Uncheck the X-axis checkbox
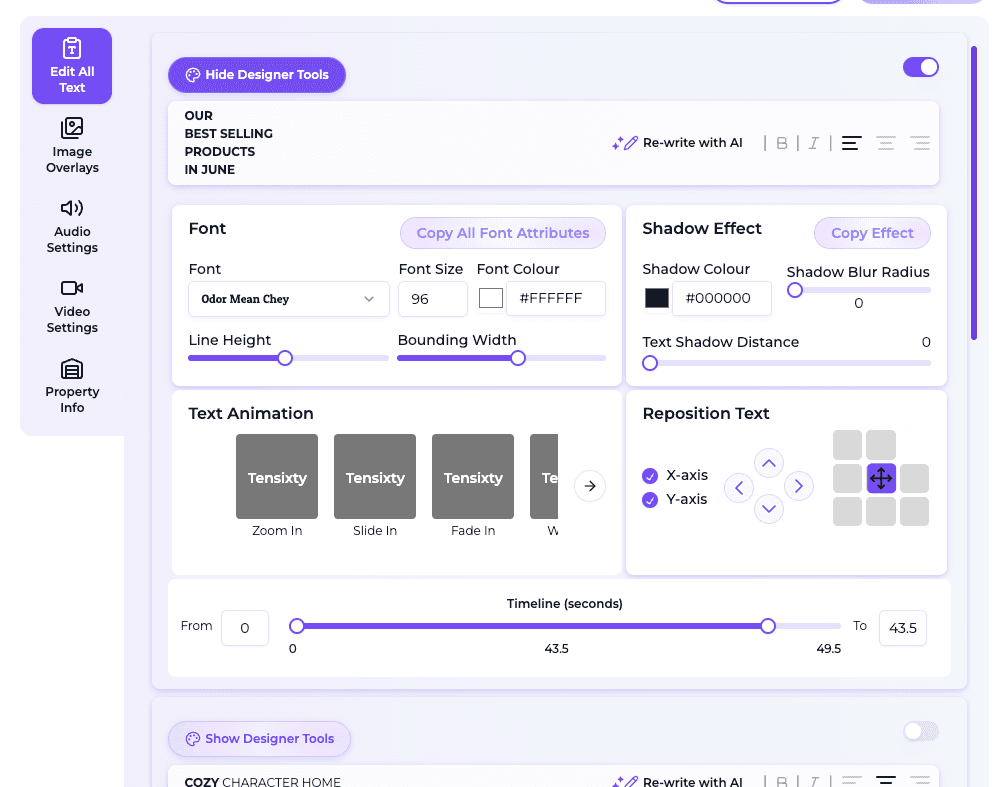The image size is (1005, 787). (x=650, y=476)
